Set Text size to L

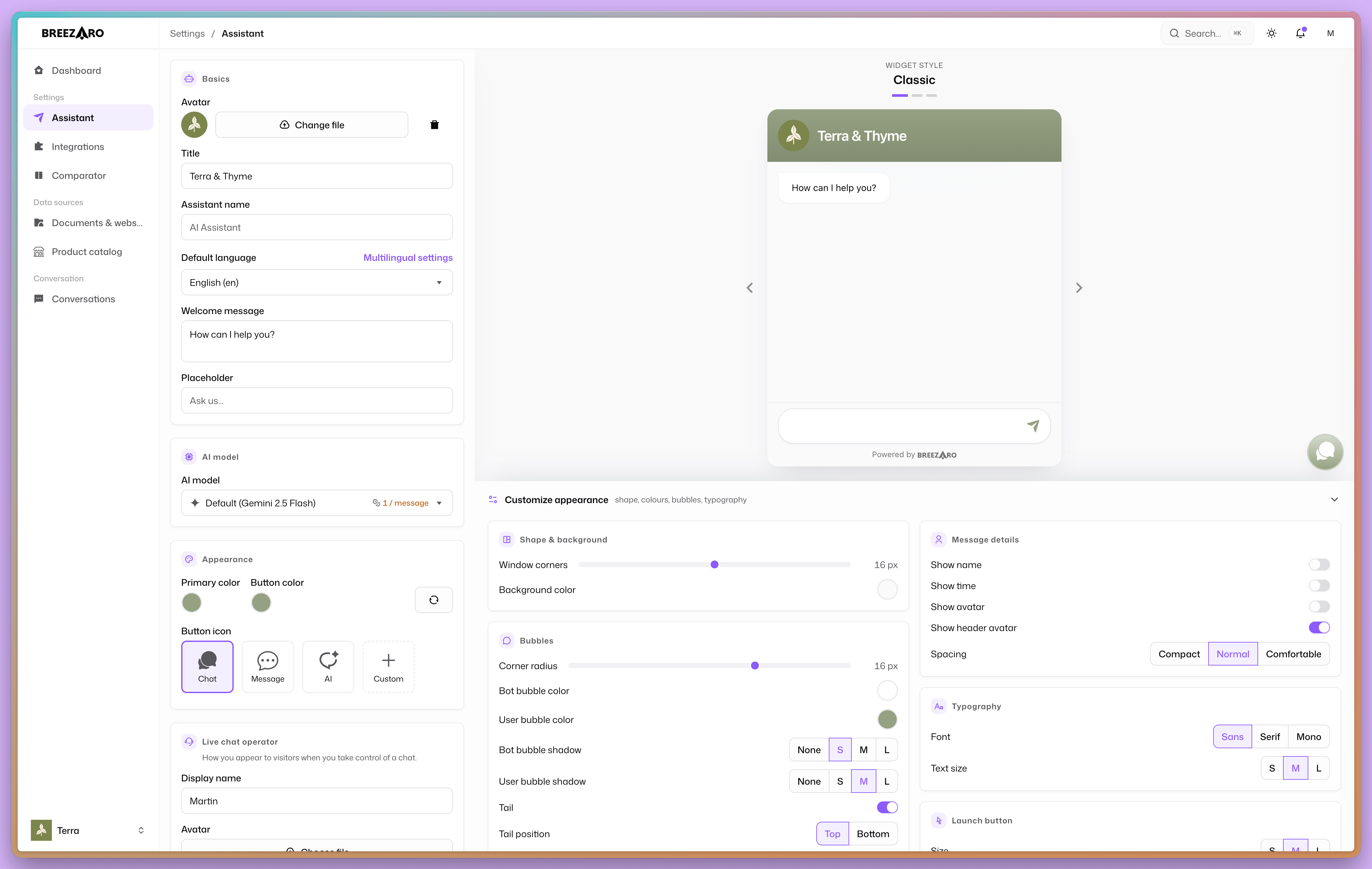coord(1318,768)
